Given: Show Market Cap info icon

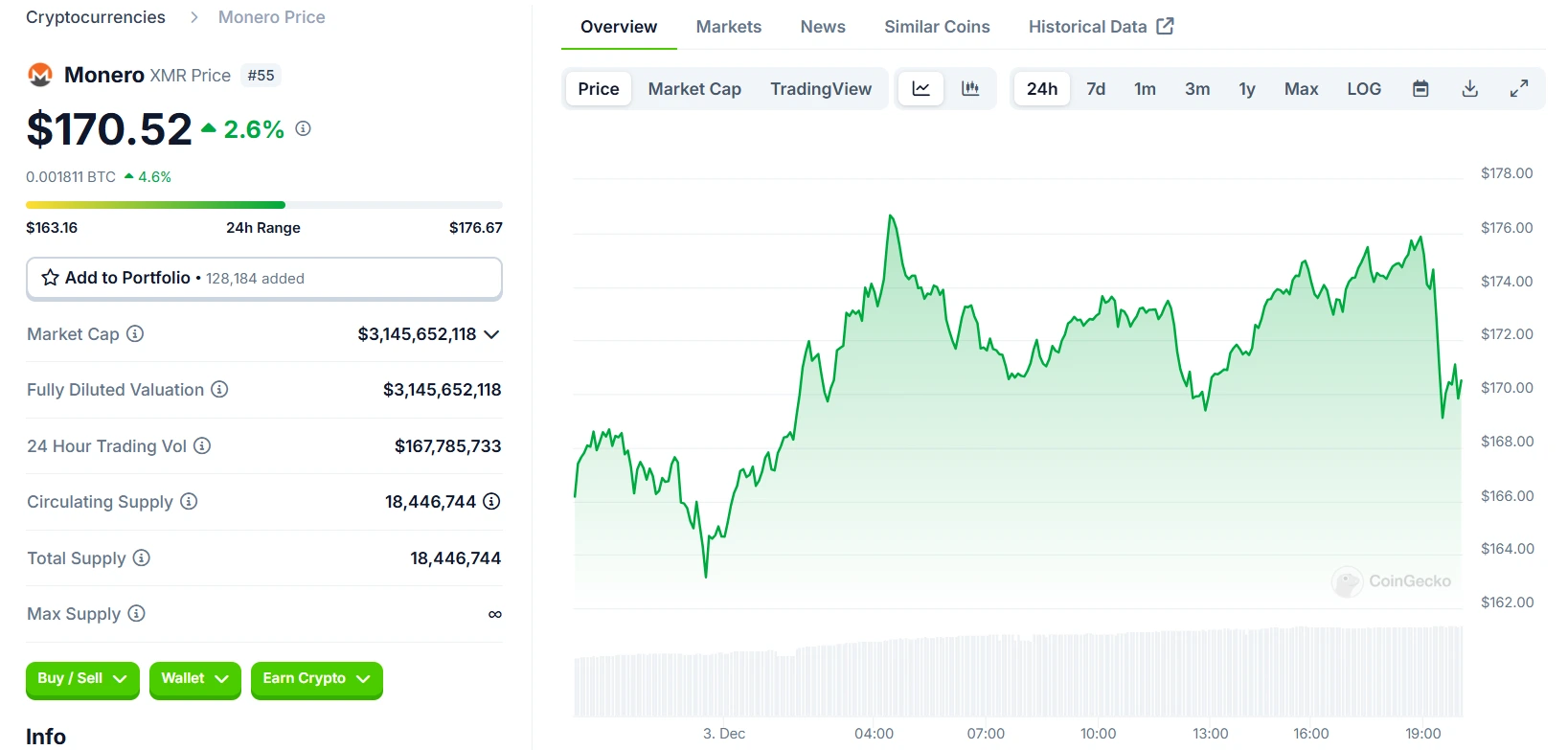Looking at the screenshot, I should point(135,333).
